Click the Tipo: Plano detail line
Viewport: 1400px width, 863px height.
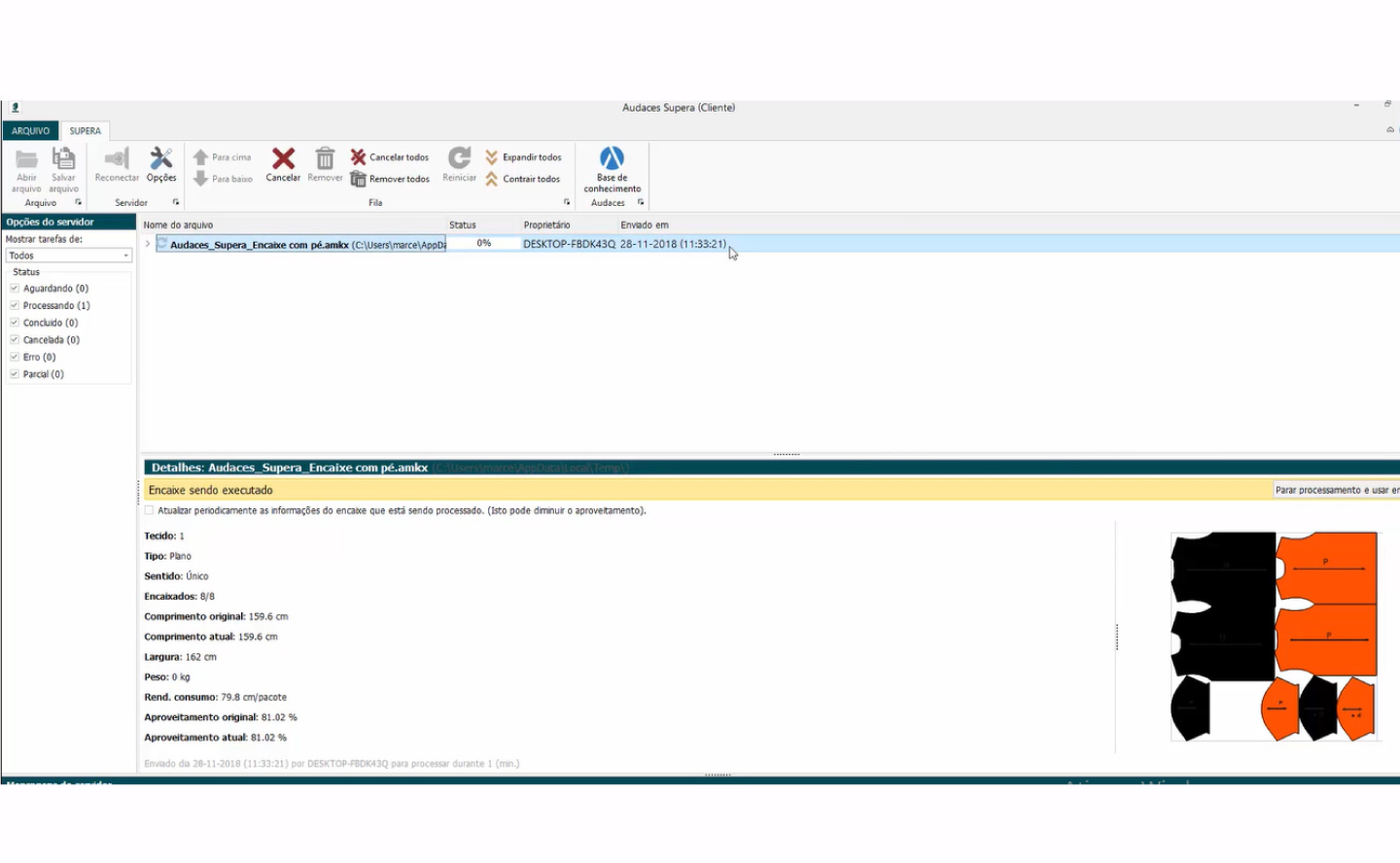pyautogui.click(x=167, y=556)
